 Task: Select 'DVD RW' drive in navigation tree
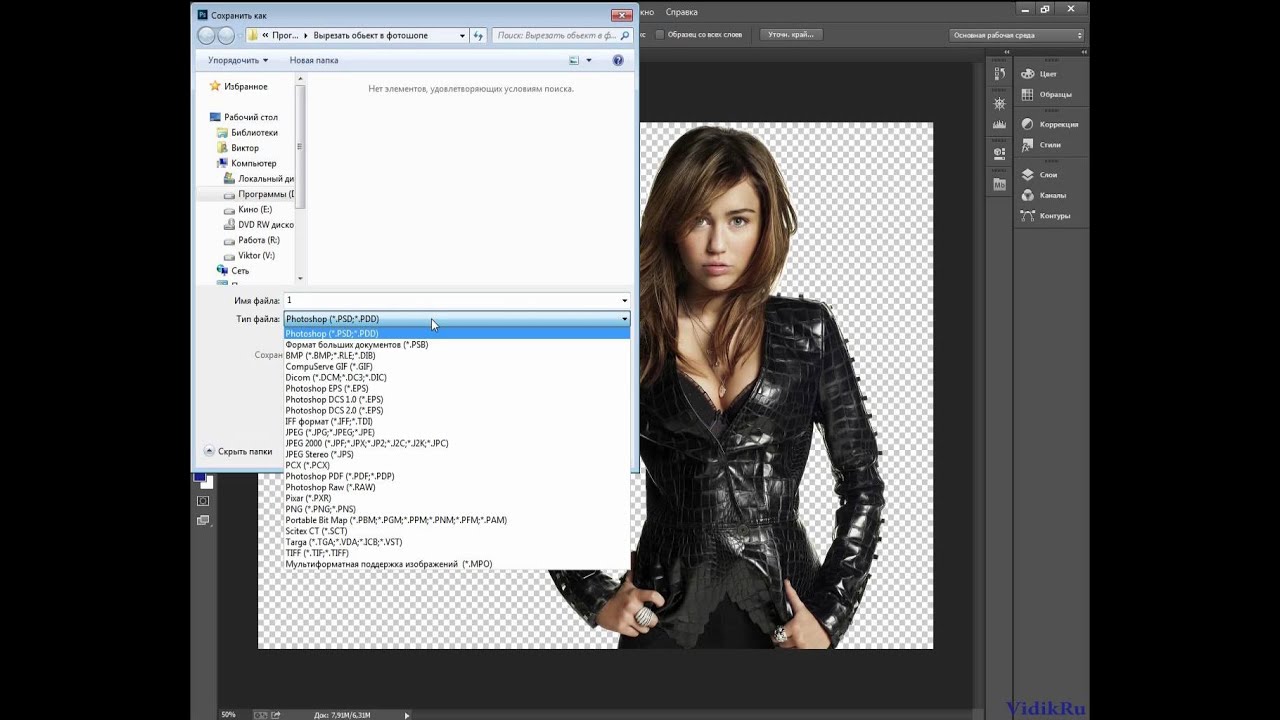tap(265, 225)
